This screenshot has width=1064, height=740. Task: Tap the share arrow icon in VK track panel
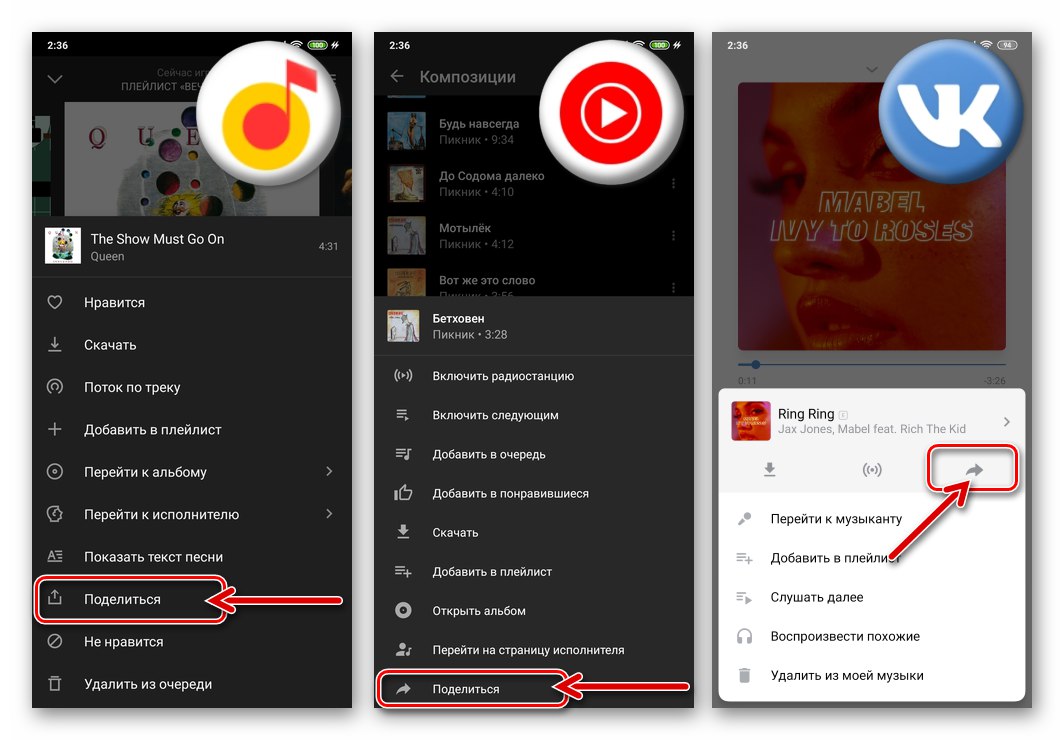(974, 469)
